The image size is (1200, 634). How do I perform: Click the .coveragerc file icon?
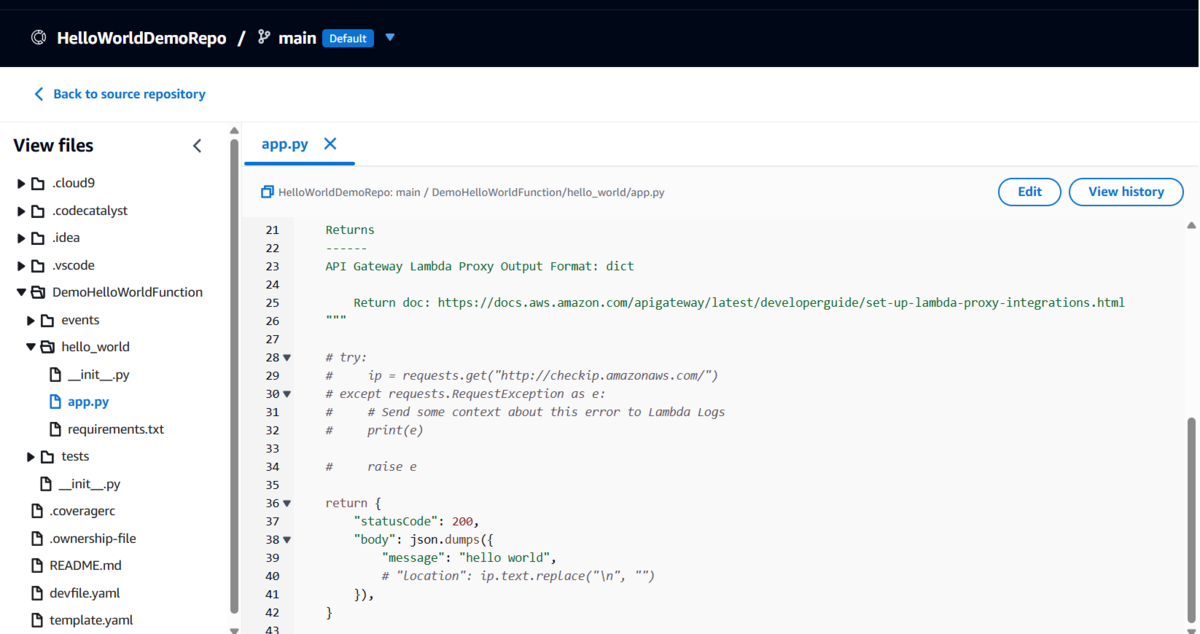37,511
